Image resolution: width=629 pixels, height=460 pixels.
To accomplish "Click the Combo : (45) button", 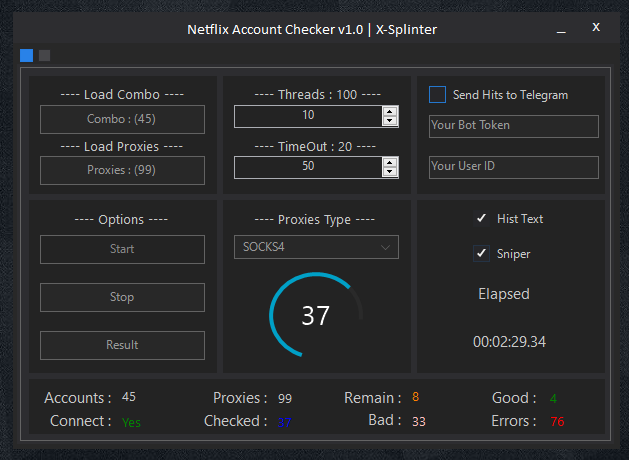I will pos(122,120).
